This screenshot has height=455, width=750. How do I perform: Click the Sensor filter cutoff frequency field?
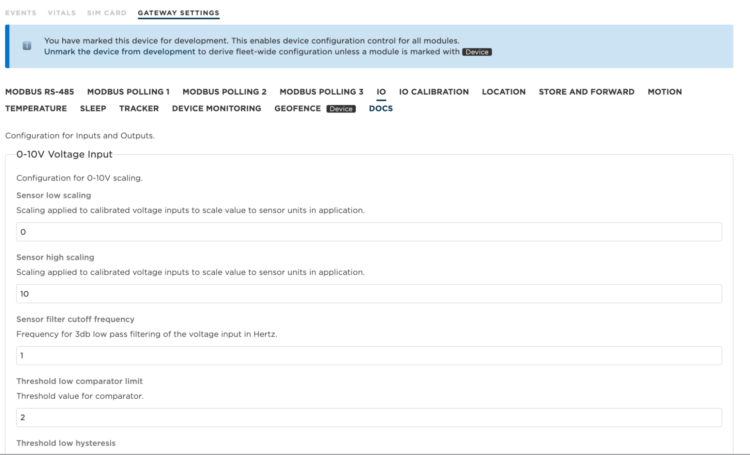[x=369, y=356]
